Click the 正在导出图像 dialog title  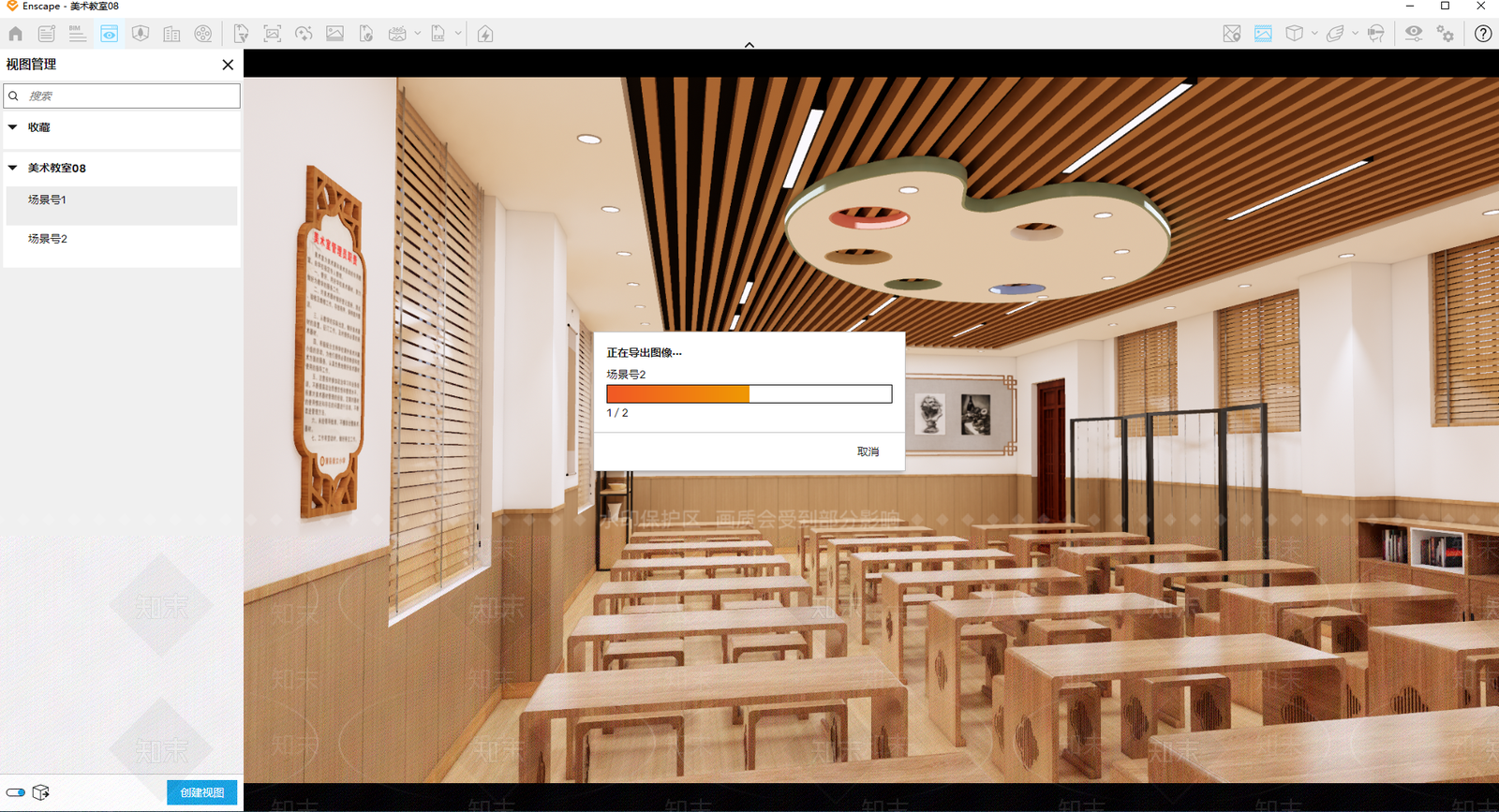point(645,353)
